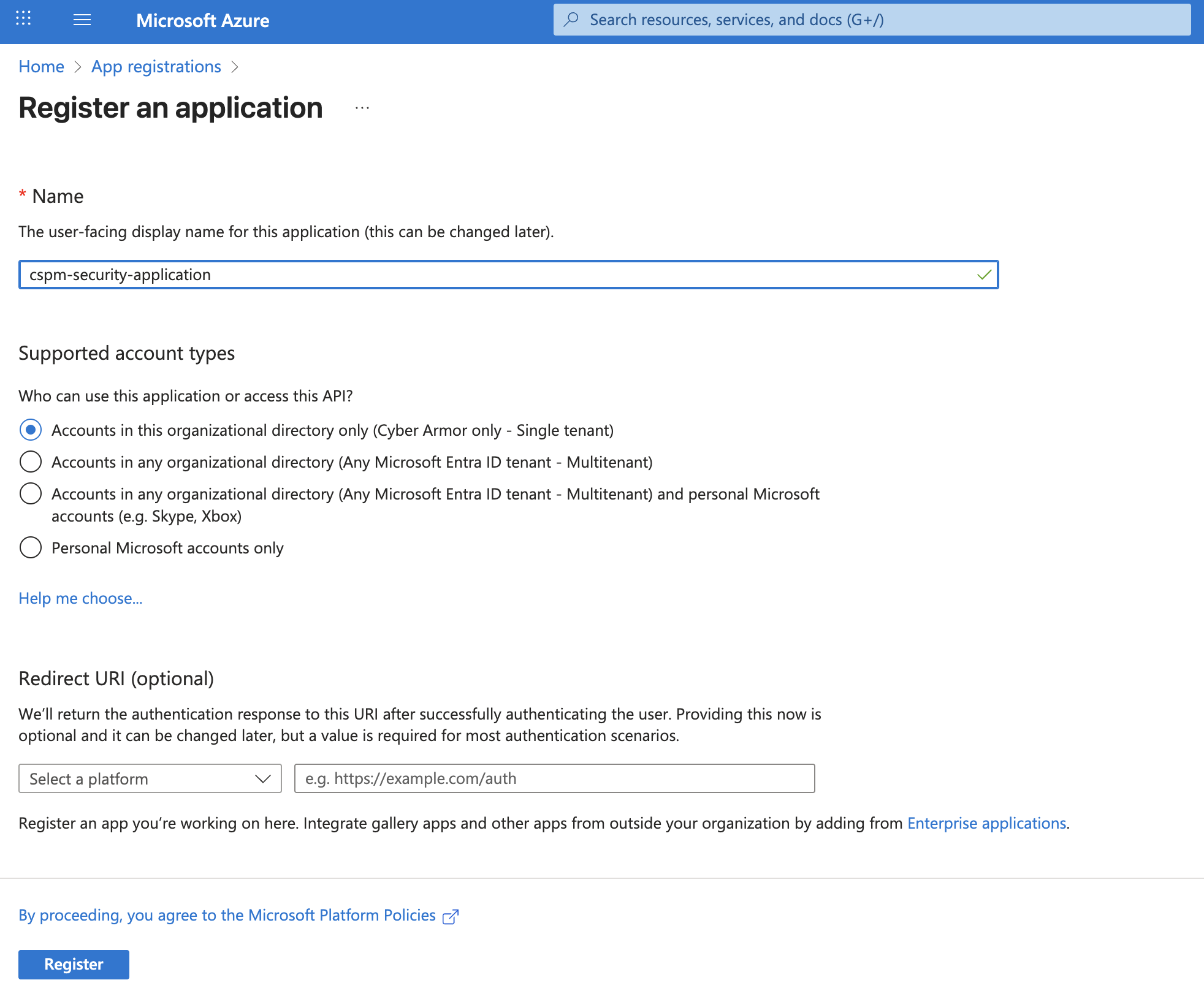Image resolution: width=1204 pixels, height=988 pixels.
Task: Click the search magnifier icon
Action: tap(571, 20)
